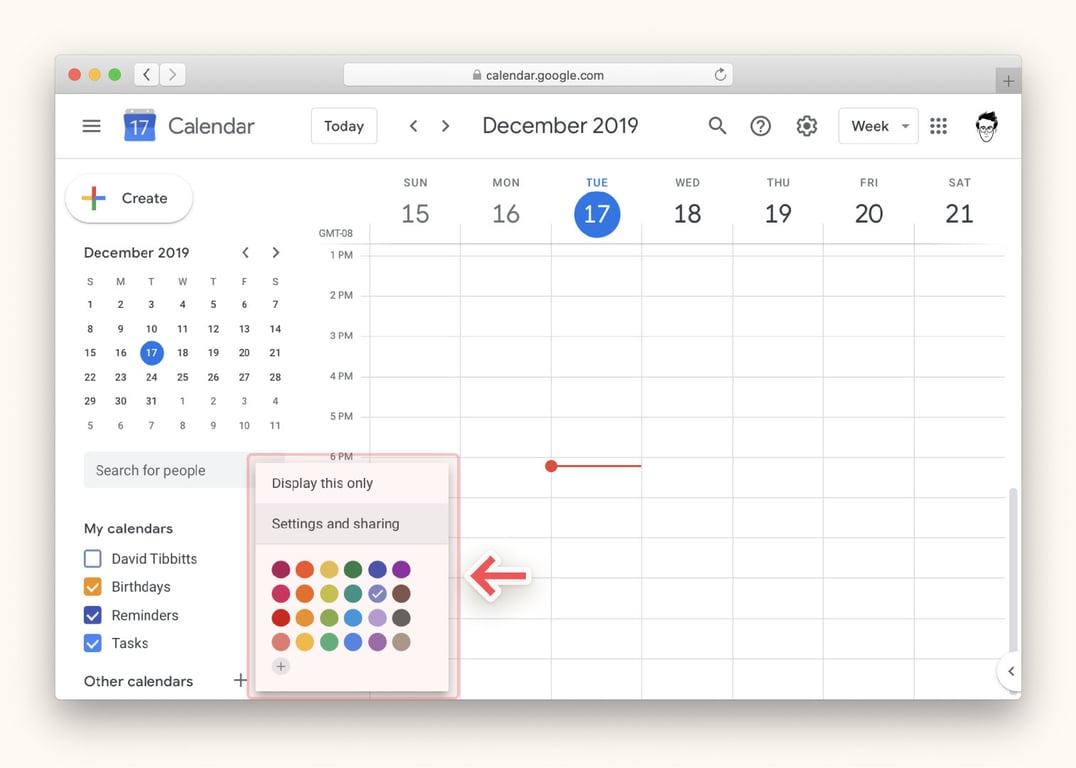Select 'Display this only' menu option
Image resolution: width=1076 pixels, height=768 pixels.
pyautogui.click(x=322, y=483)
